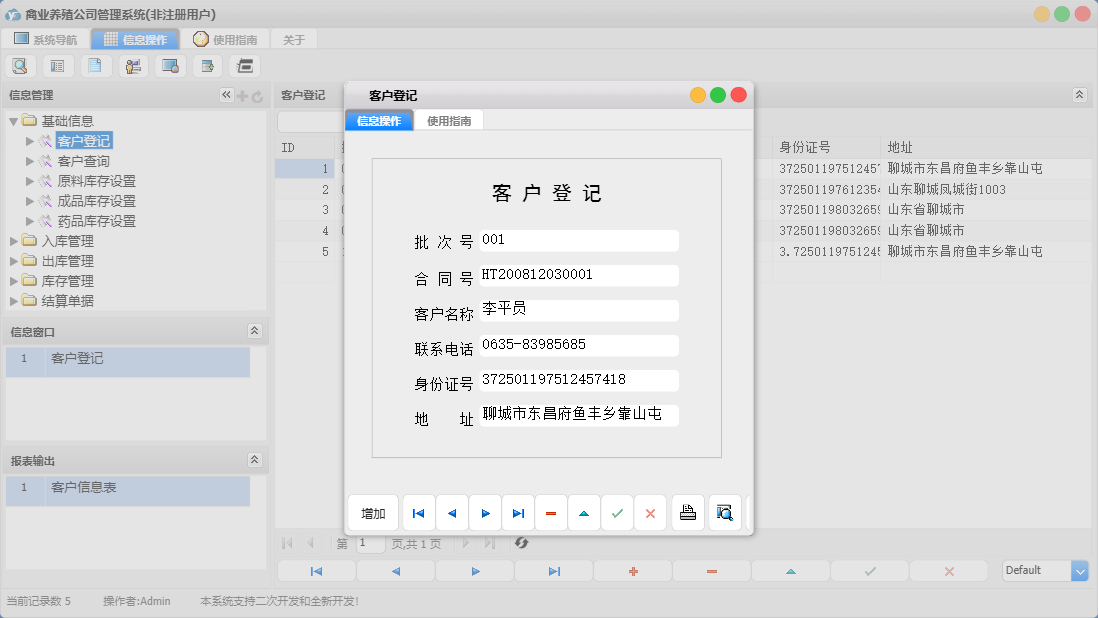Viewport: 1098px width, 618px height.
Task: Click the jump-to-last-record arrow in the dialog
Action: tap(518, 512)
